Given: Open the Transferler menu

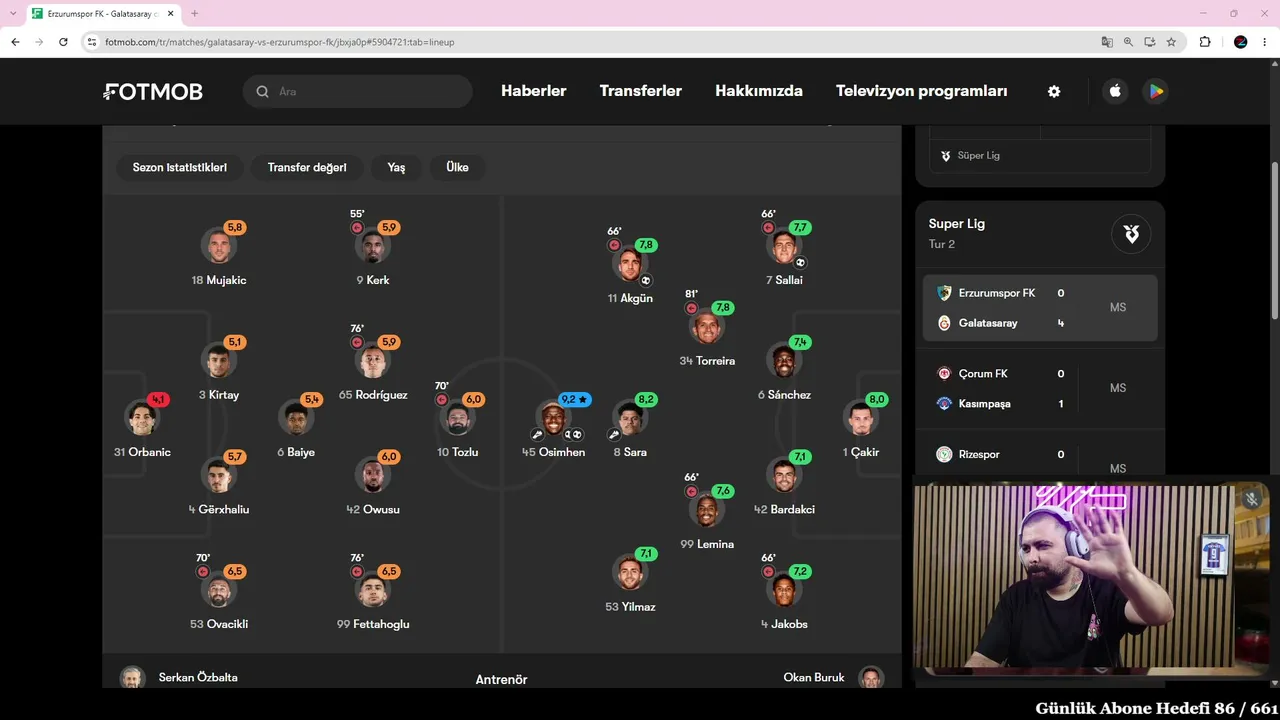Looking at the screenshot, I should 641,91.
